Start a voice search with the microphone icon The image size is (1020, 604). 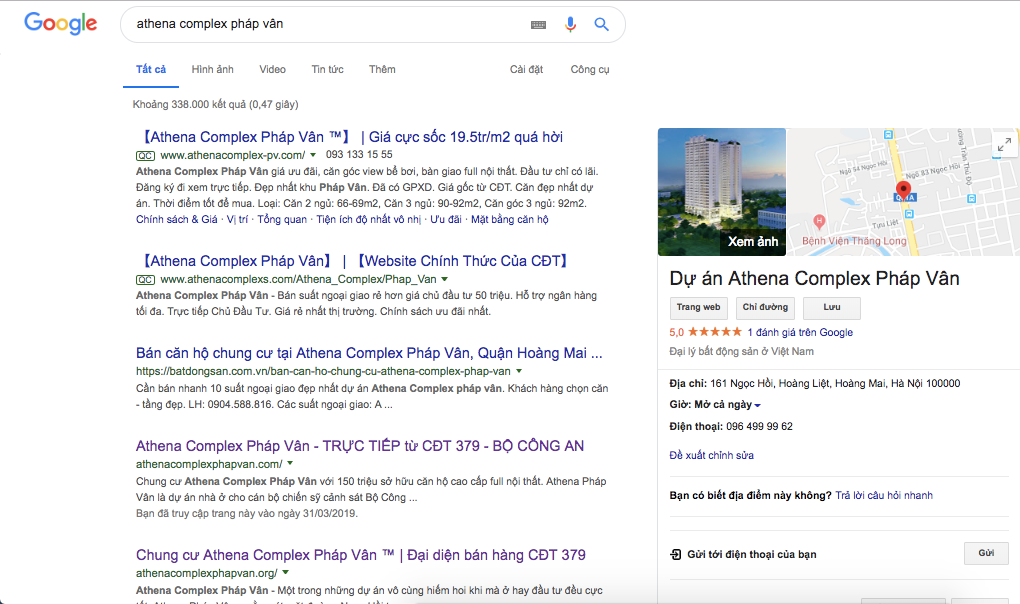coord(570,24)
